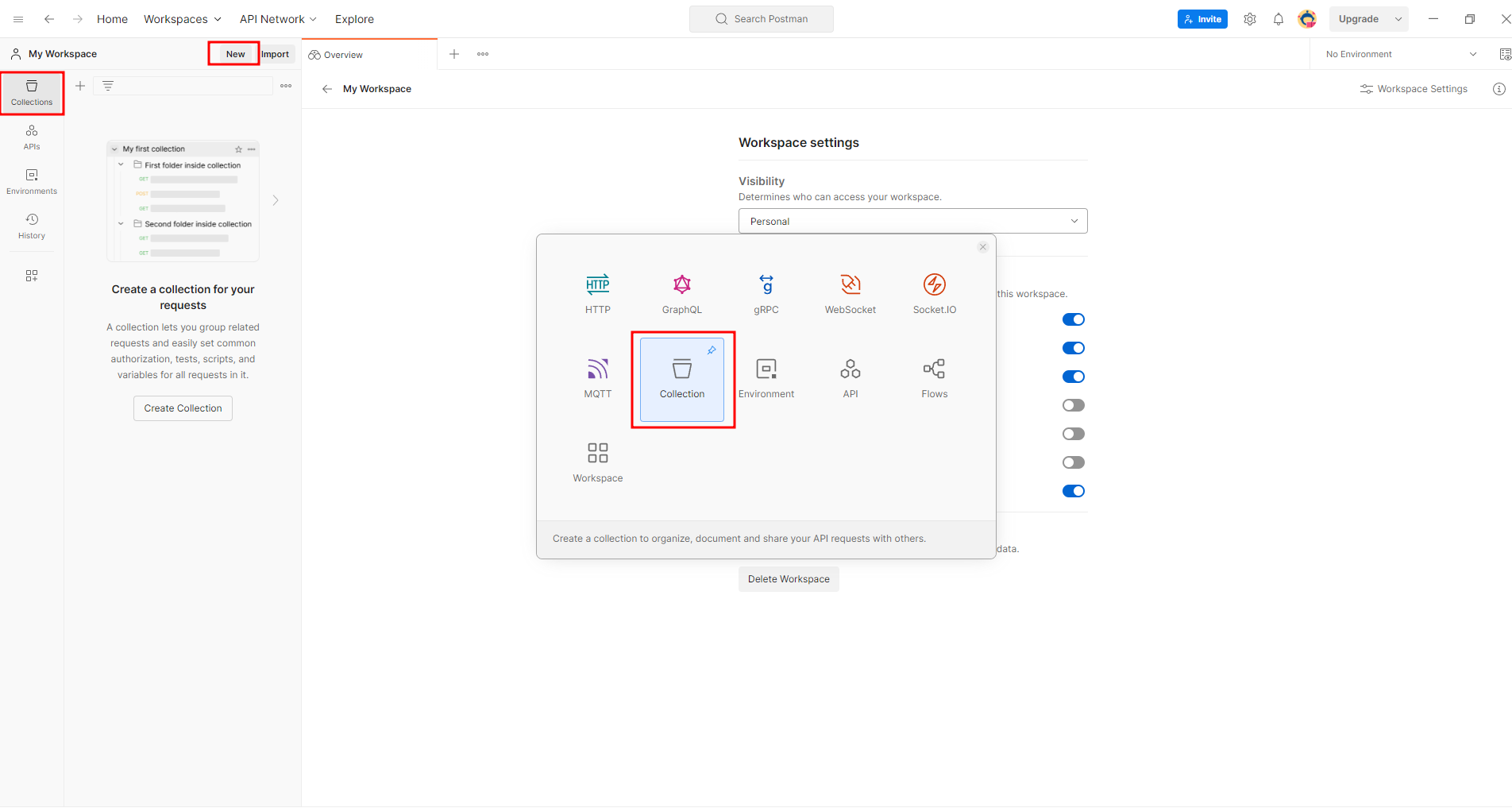
Task: Open the Workspaces dropdown menu
Action: pyautogui.click(x=183, y=19)
